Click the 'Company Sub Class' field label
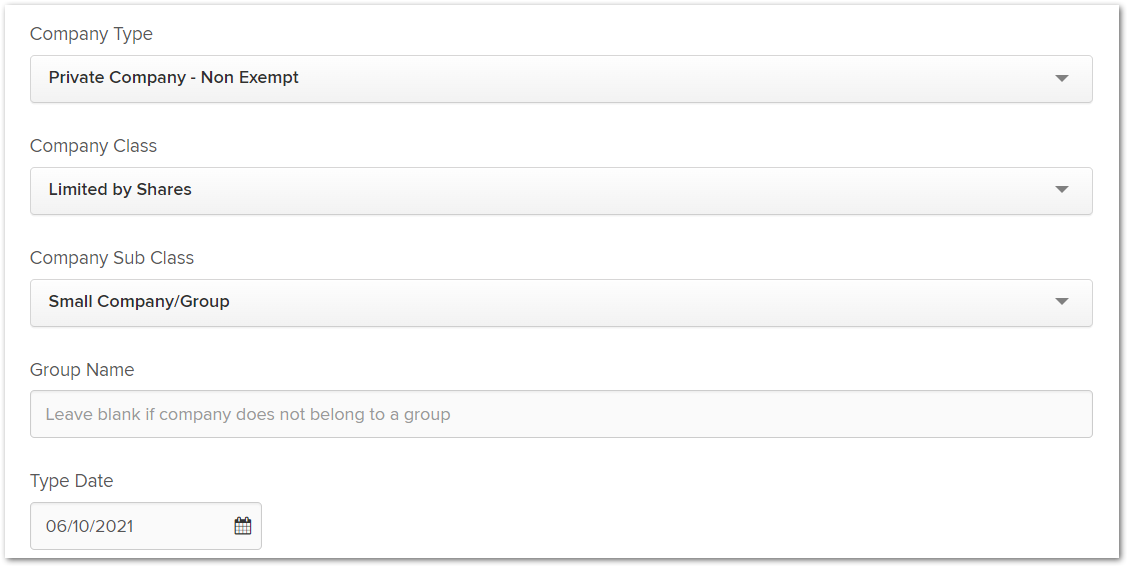This screenshot has width=1128, height=567. (x=112, y=258)
